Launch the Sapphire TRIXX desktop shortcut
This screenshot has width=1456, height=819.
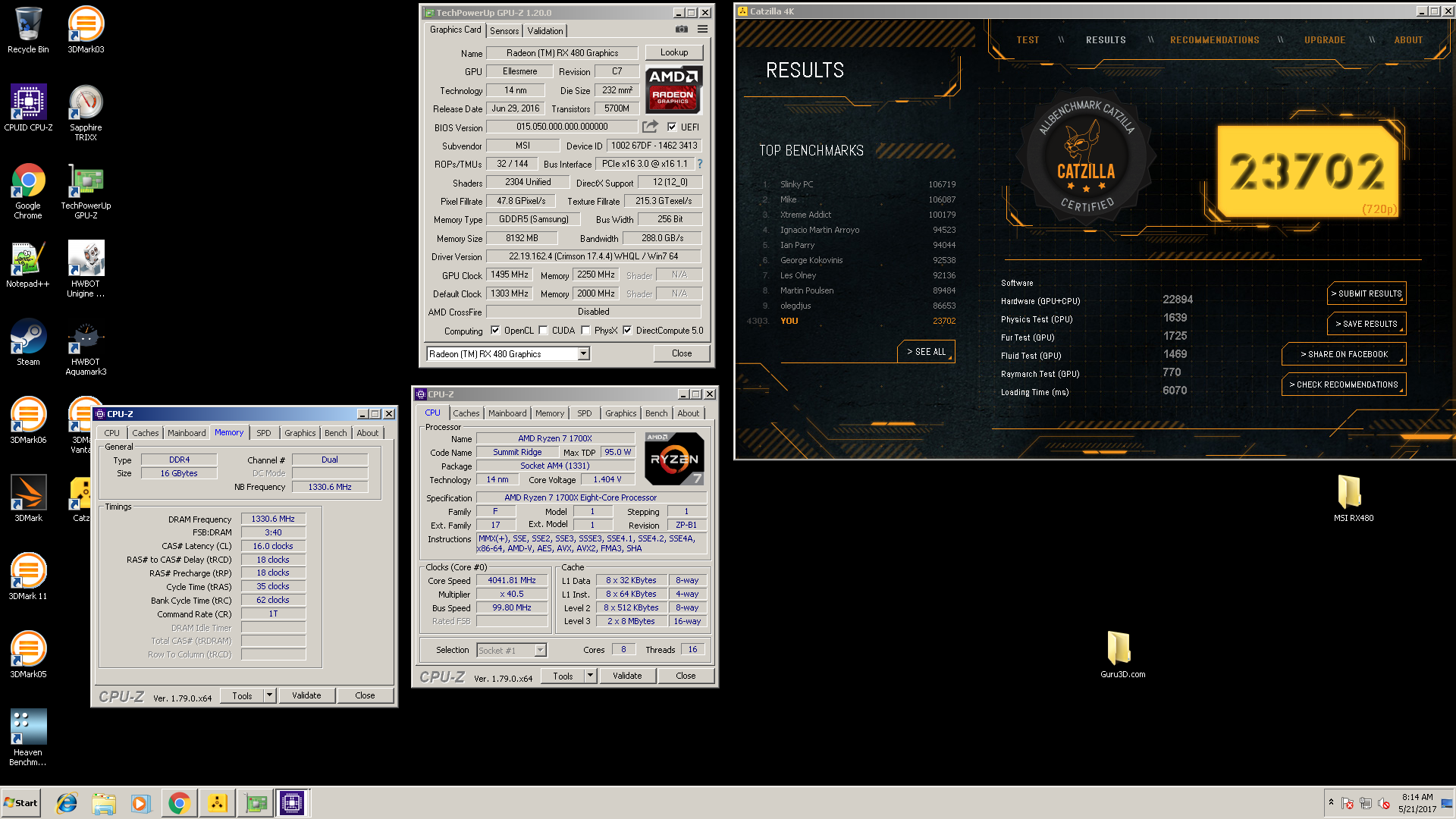coord(86,112)
